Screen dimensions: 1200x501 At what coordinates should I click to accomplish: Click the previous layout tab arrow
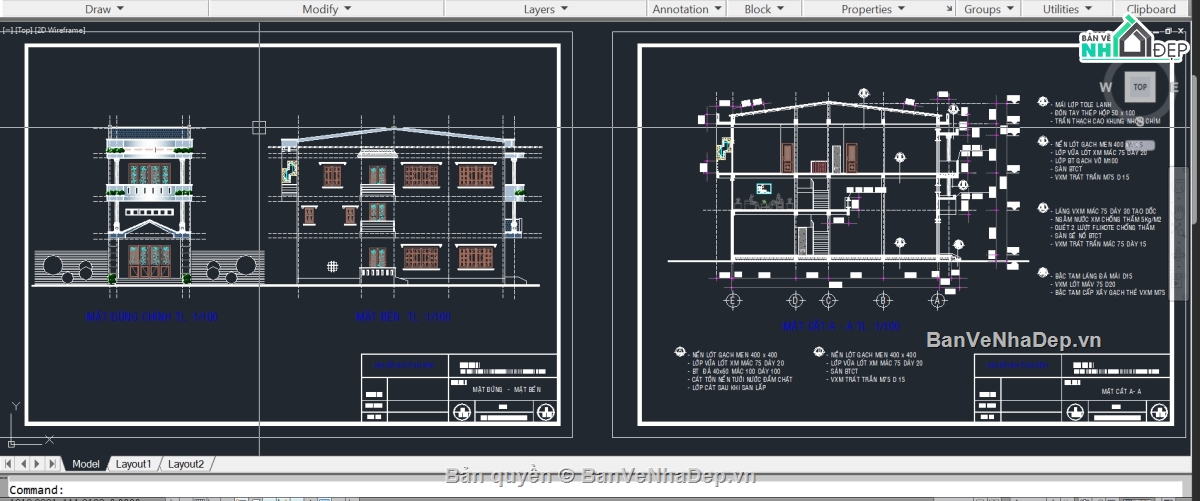[x=24, y=464]
